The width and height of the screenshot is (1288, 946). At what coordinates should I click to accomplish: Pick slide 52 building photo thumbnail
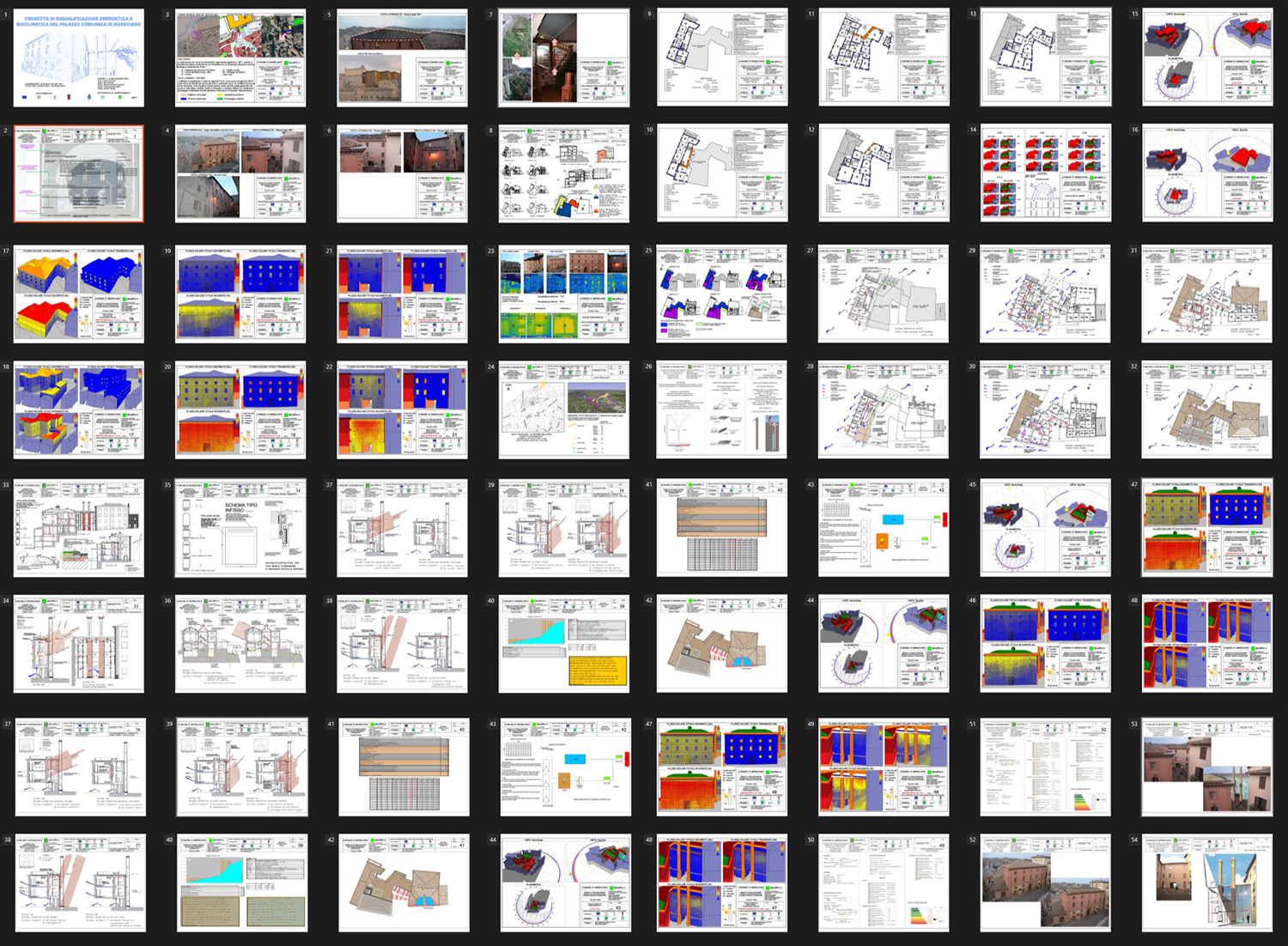tap(1046, 882)
